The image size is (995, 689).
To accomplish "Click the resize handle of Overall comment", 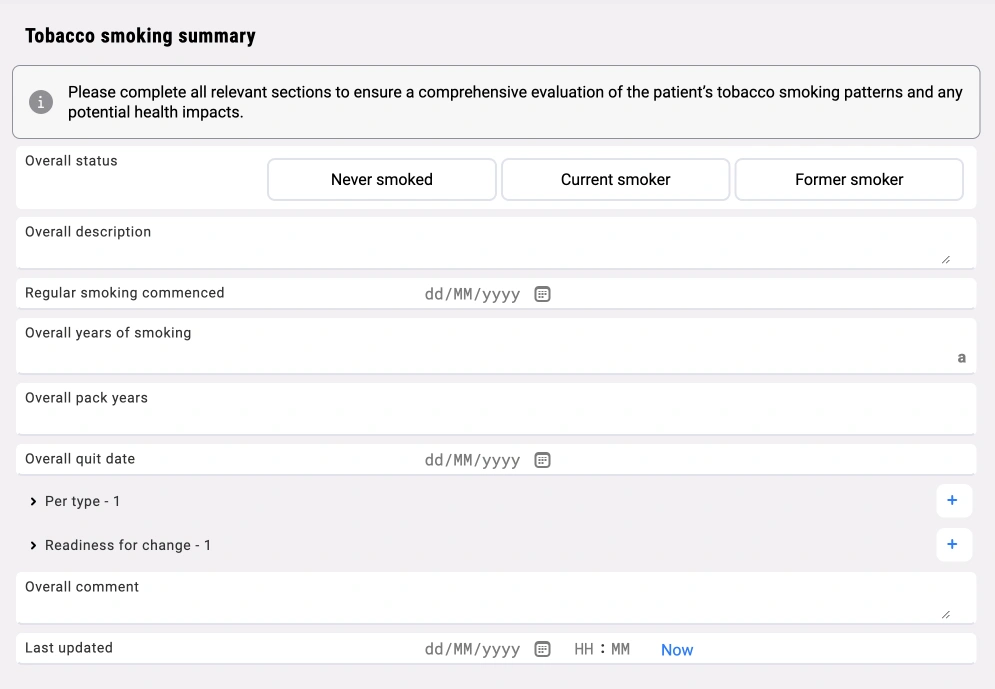I will coord(945,614).
